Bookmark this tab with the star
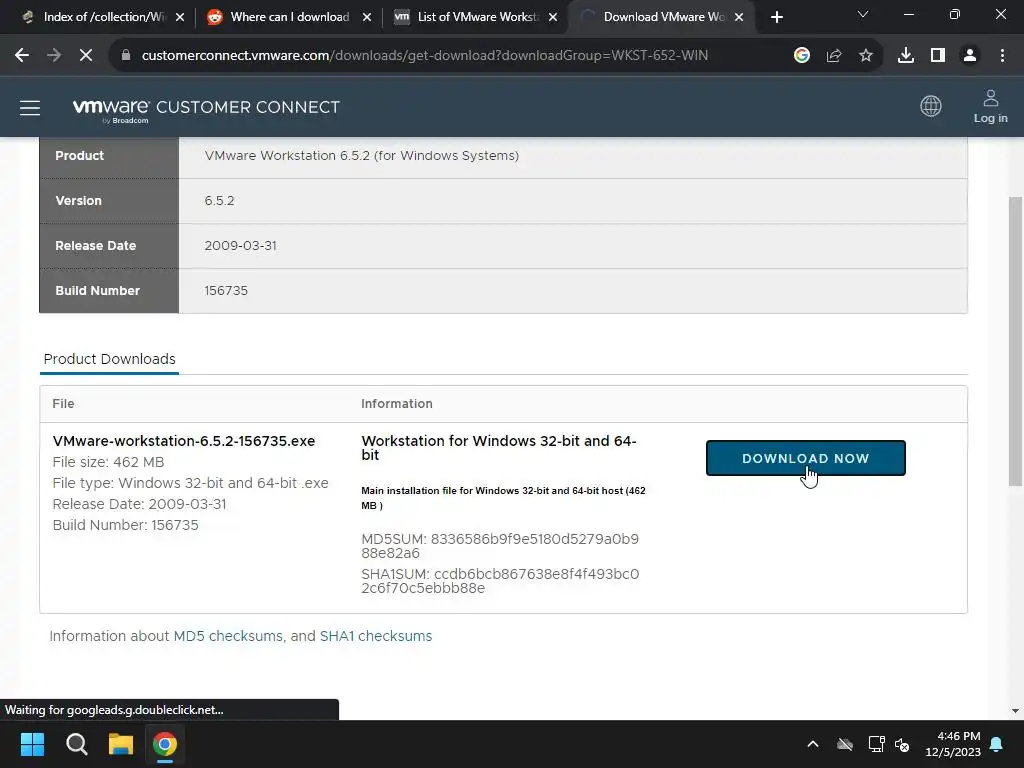The height and width of the screenshot is (768, 1024). point(866,56)
